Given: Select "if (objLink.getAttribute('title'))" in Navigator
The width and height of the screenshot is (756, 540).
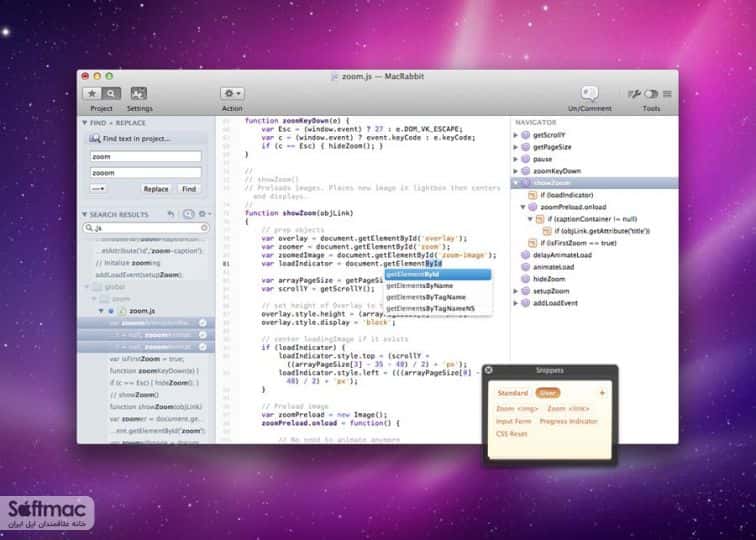Looking at the screenshot, I should click(602, 231).
